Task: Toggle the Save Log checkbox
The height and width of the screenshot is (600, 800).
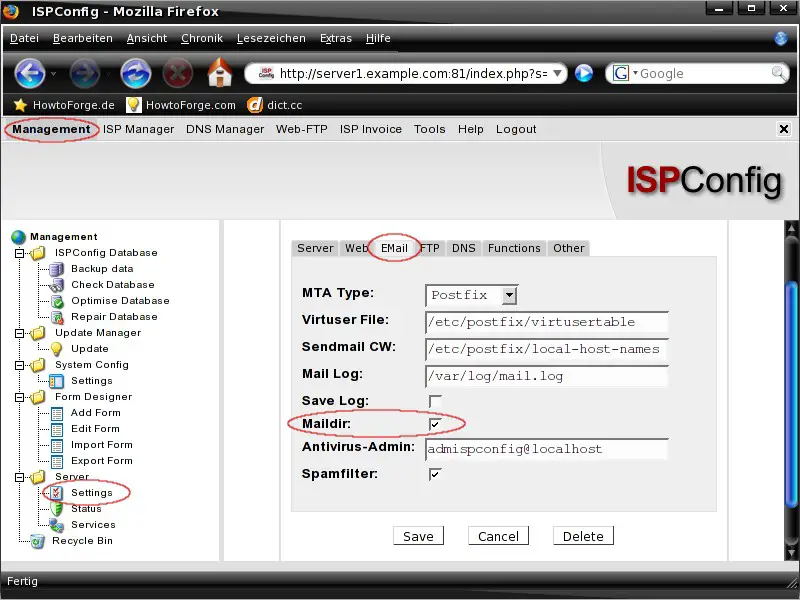Action: pos(435,401)
